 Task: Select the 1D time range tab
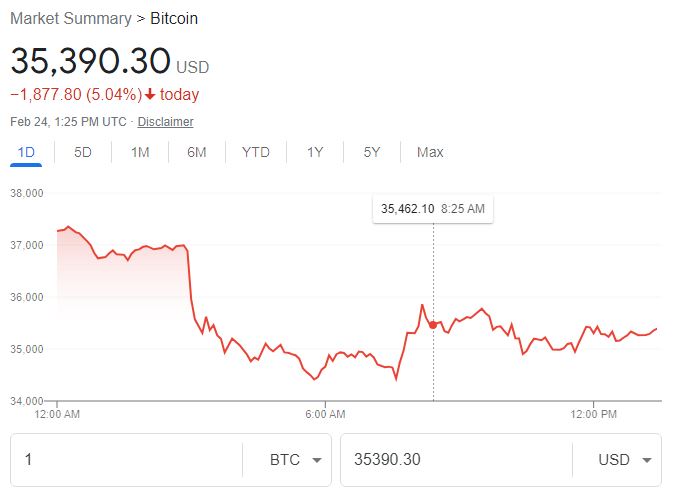[27, 152]
